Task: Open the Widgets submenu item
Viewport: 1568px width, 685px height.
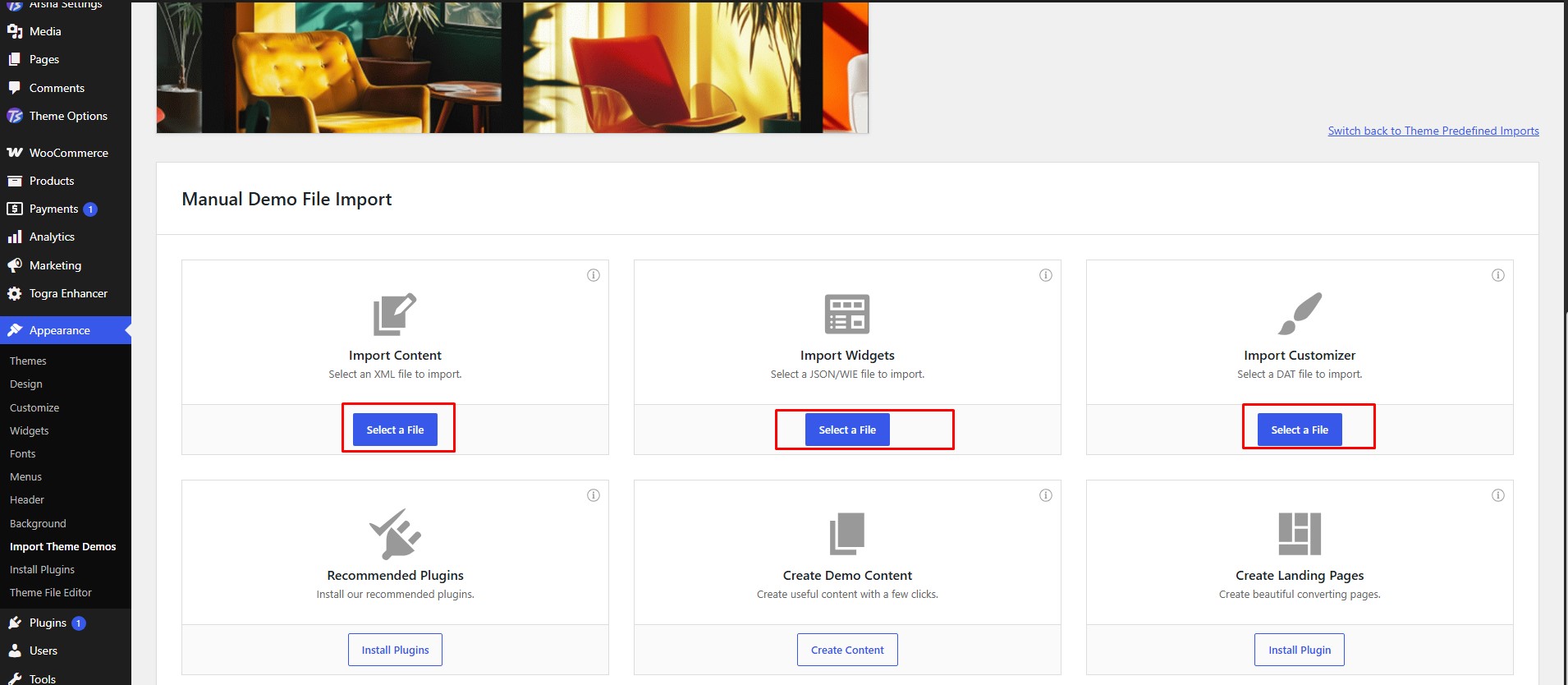Action: pyautogui.click(x=30, y=430)
